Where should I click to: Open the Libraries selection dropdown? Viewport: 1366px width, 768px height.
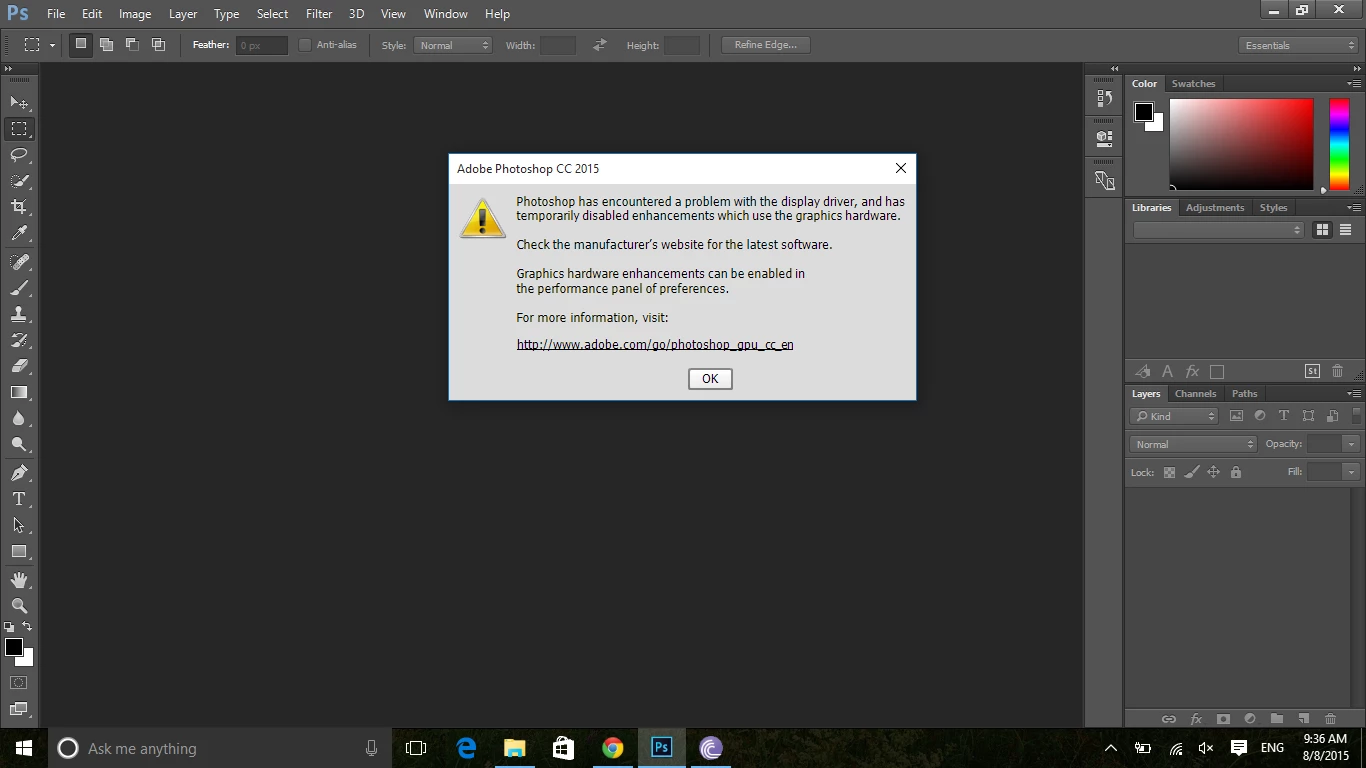[x=1218, y=230]
